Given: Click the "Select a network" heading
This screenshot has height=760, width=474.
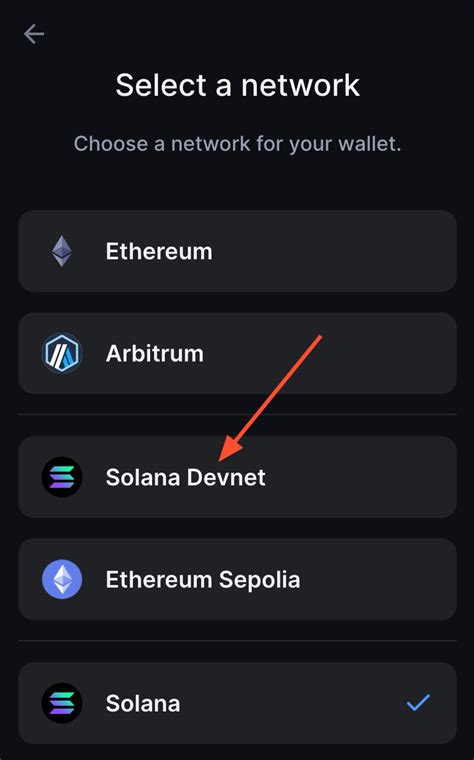Looking at the screenshot, I should [237, 85].
